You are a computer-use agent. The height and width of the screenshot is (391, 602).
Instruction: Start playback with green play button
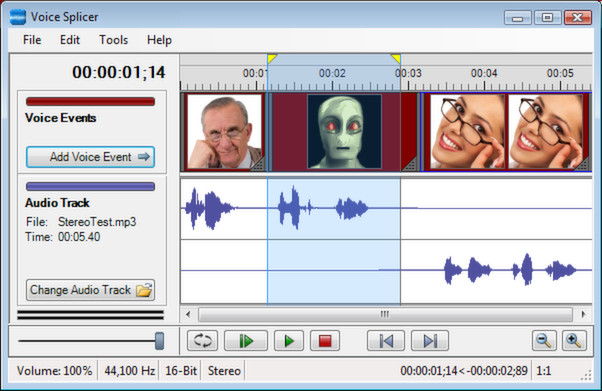289,340
